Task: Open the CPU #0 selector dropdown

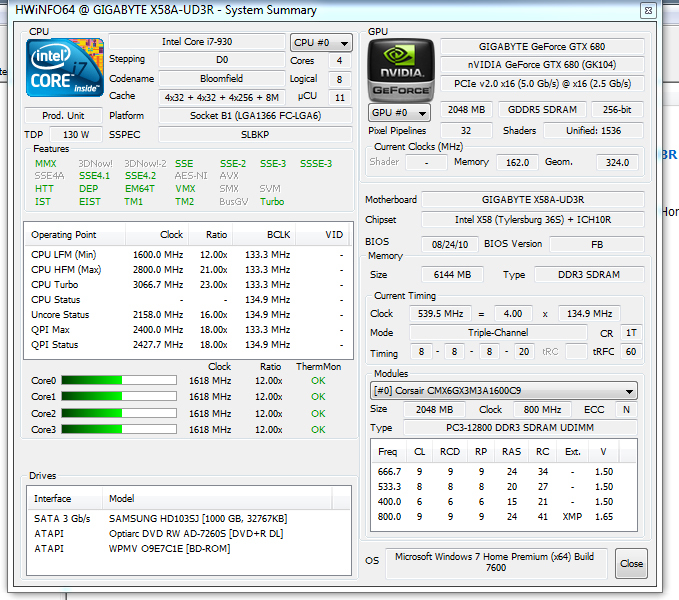Action: click(x=321, y=43)
